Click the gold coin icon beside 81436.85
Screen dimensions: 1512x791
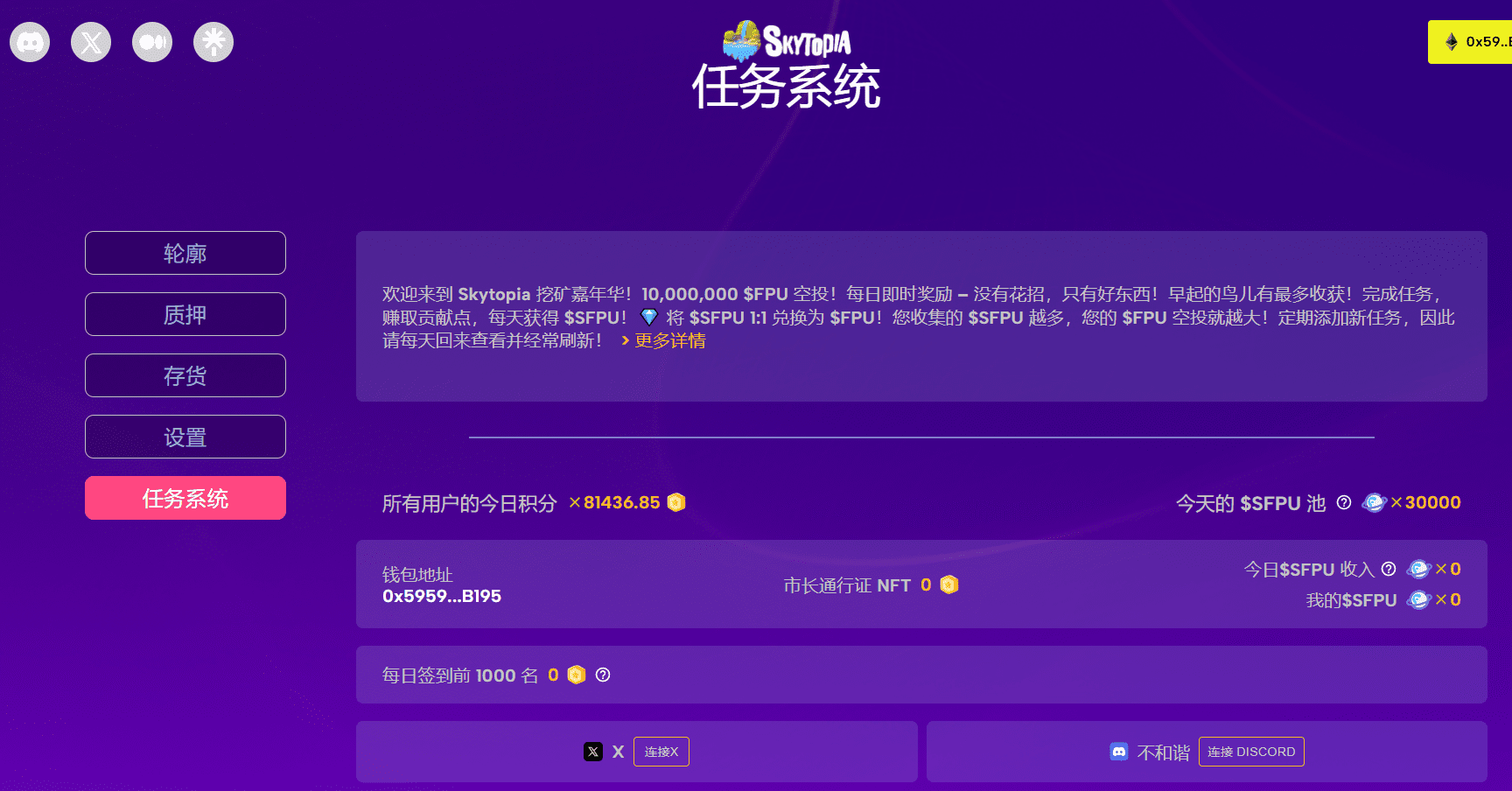[676, 502]
